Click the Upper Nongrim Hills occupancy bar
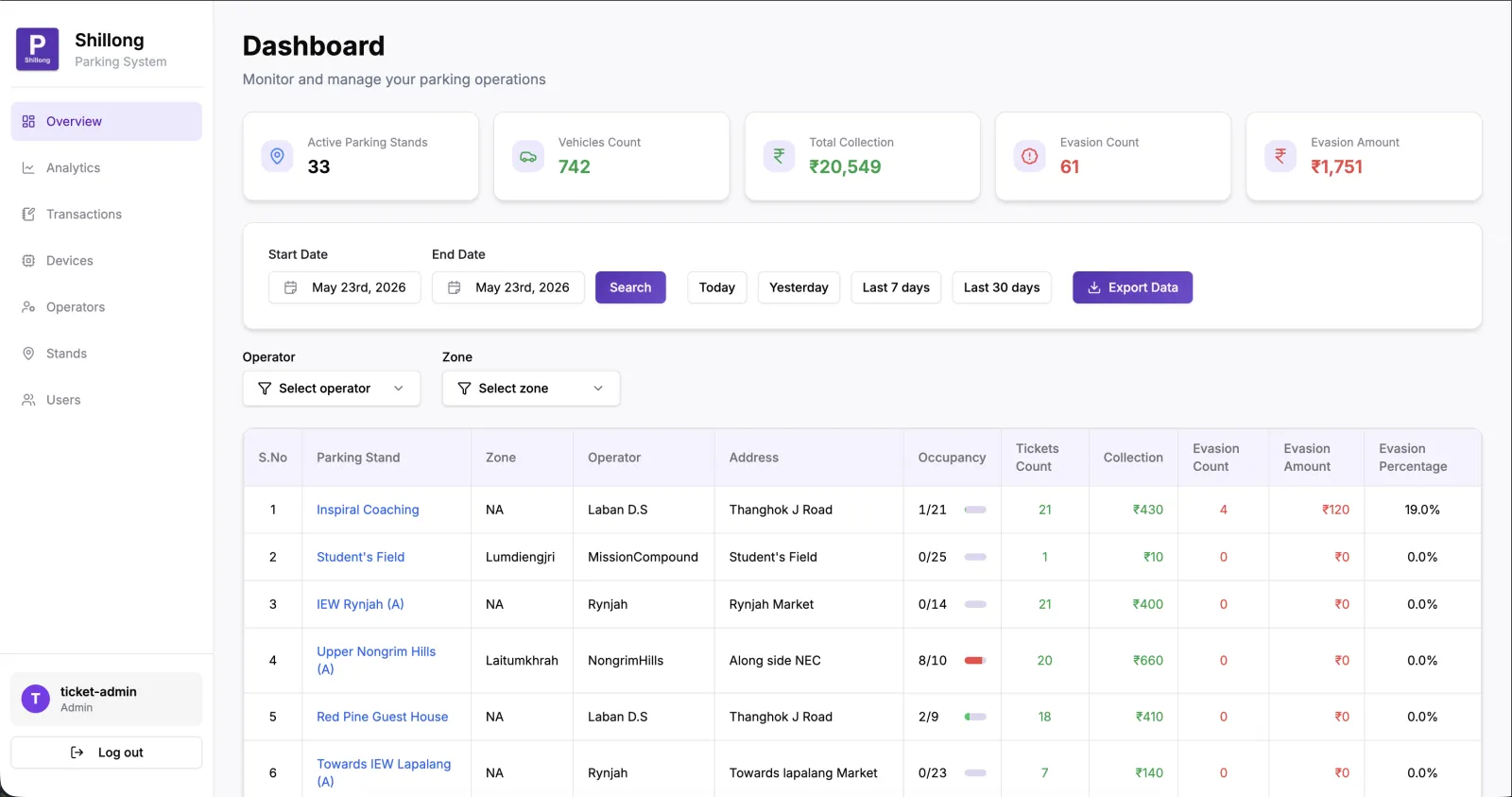1512x797 pixels. 975,661
